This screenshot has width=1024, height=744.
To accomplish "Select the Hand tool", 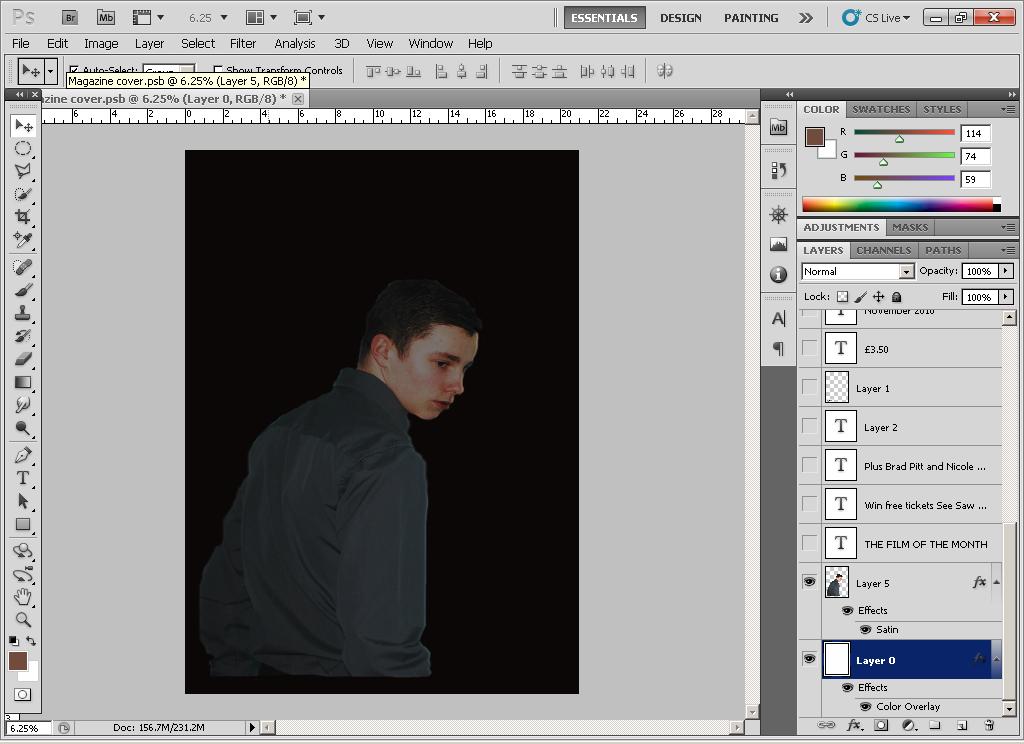I will (x=23, y=596).
